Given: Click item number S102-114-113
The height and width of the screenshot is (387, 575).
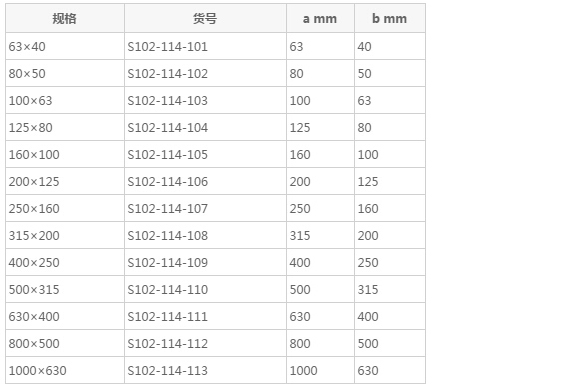Looking at the screenshot, I should click(x=168, y=370).
